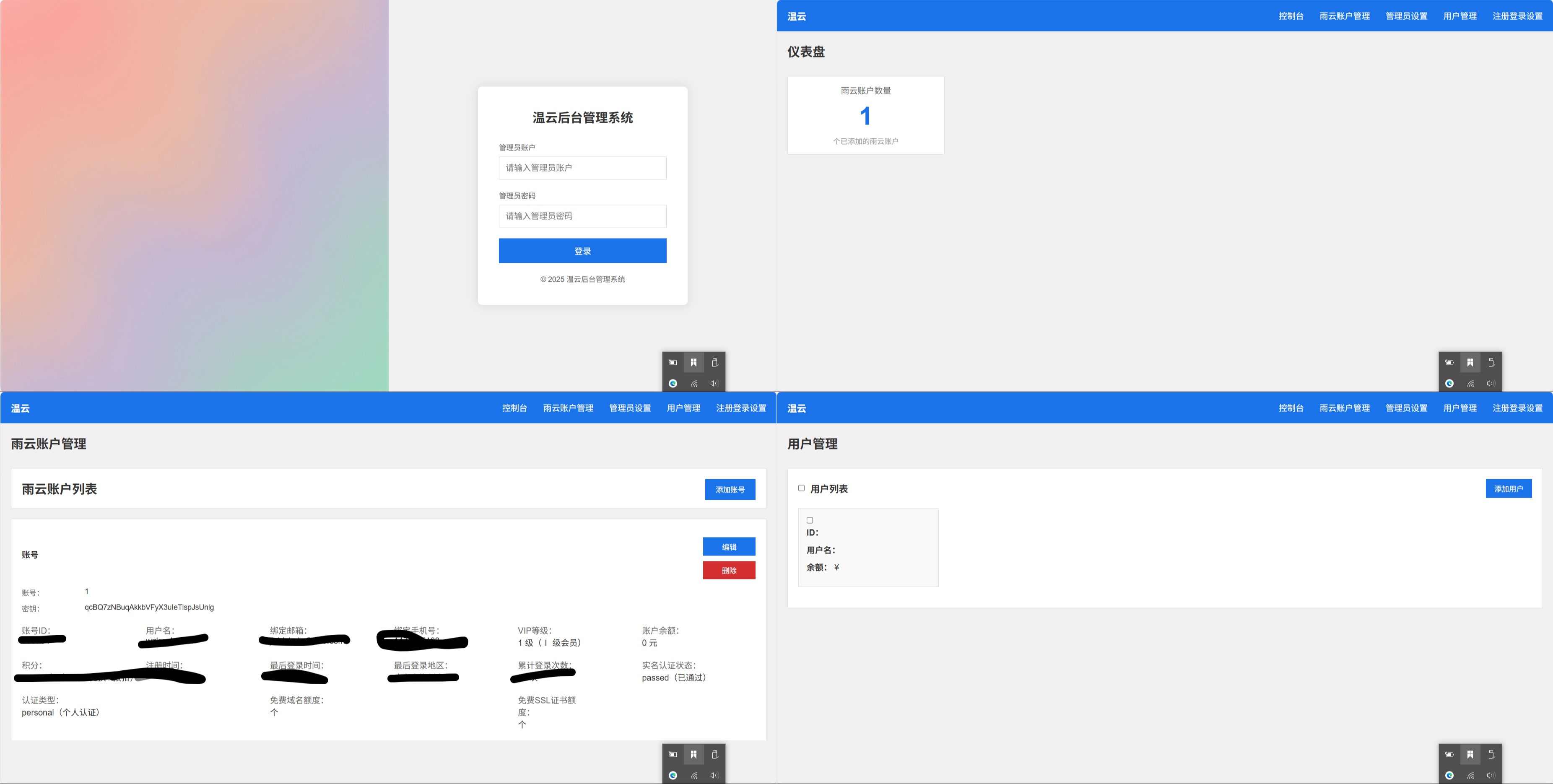The width and height of the screenshot is (1553, 784).
Task: Click the USB eject icon in 雨云账户管理 page tray
Action: click(x=714, y=755)
